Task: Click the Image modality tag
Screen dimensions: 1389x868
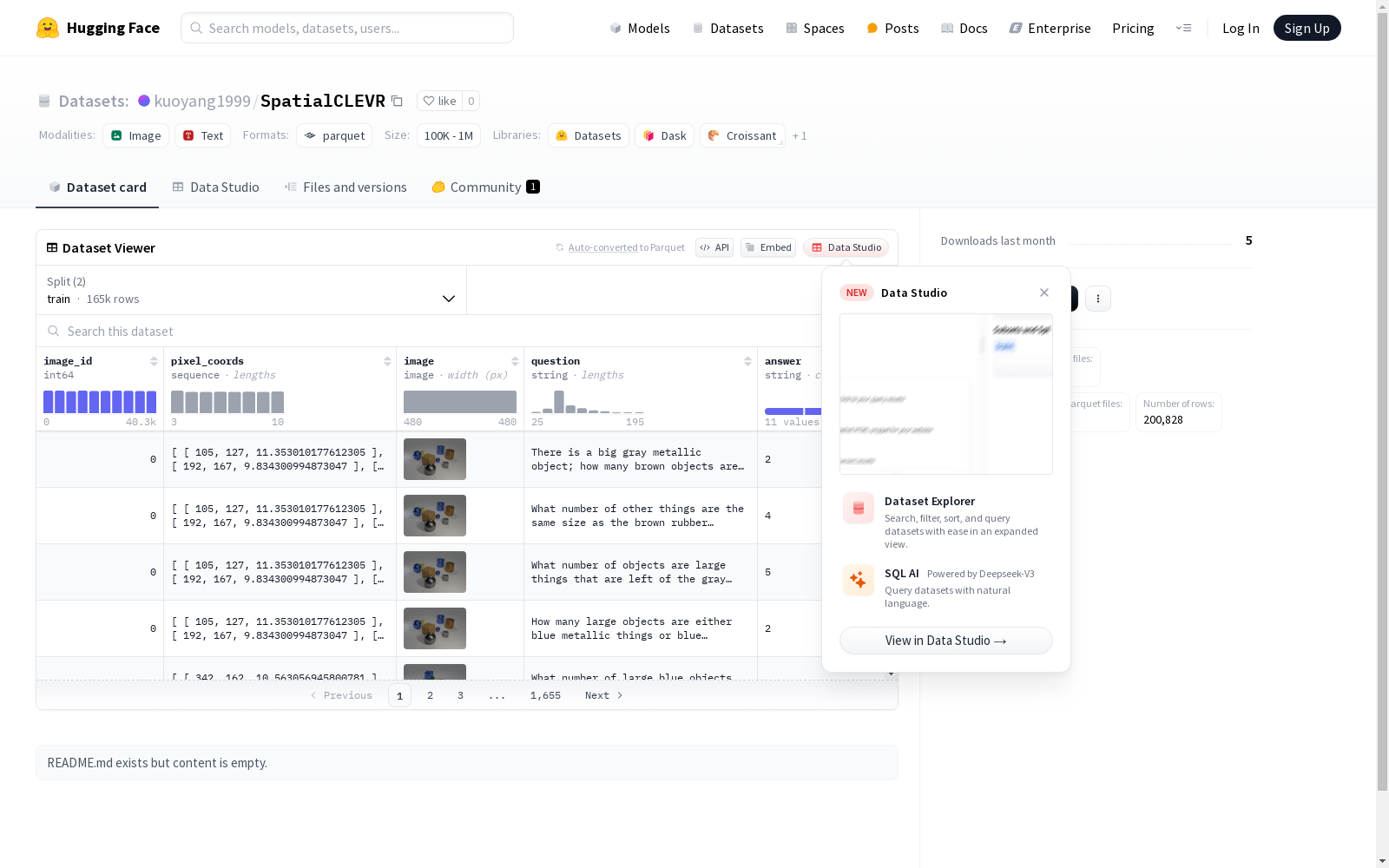Action: pyautogui.click(x=136, y=135)
